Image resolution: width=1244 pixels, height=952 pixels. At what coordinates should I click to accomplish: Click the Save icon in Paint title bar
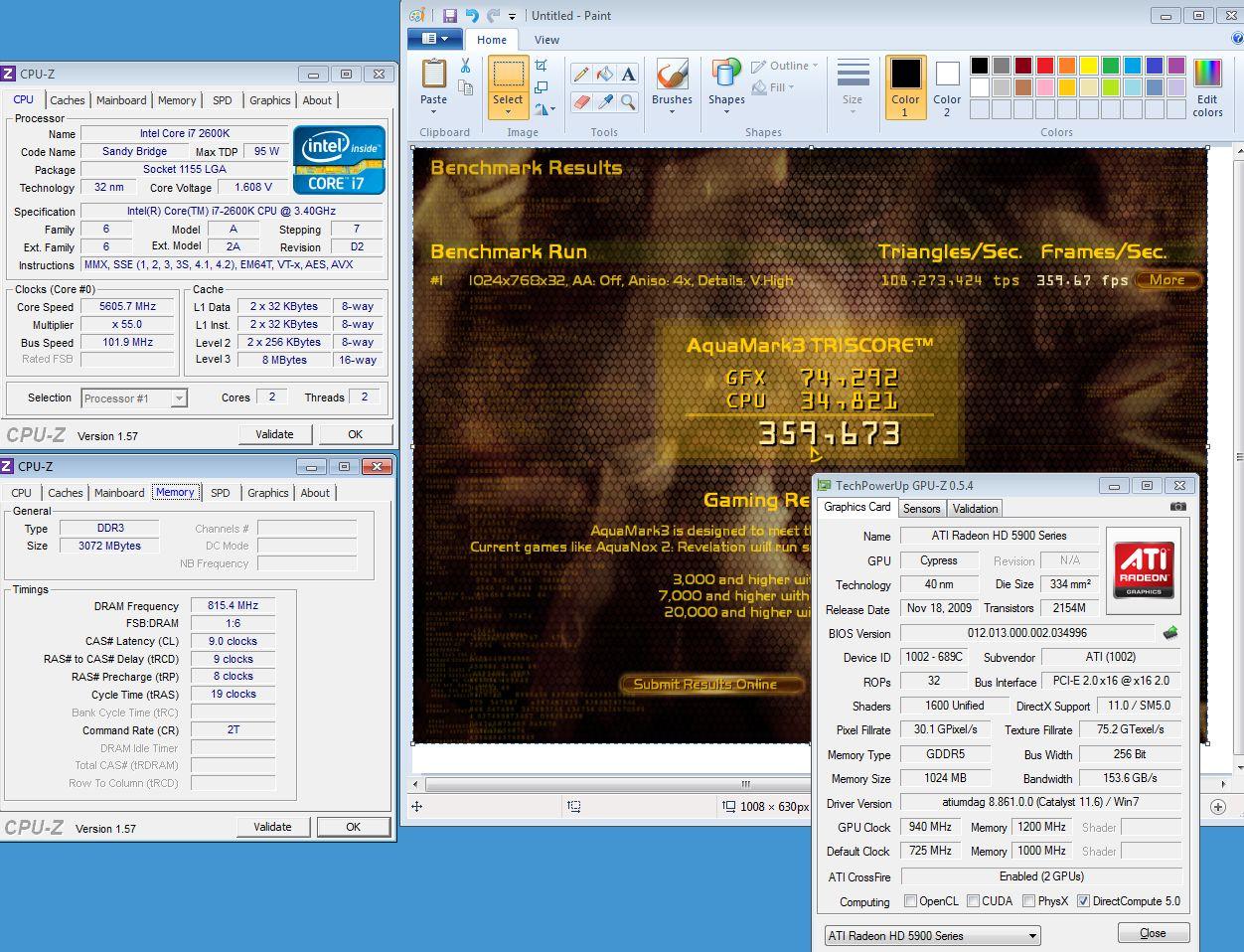pyautogui.click(x=450, y=15)
